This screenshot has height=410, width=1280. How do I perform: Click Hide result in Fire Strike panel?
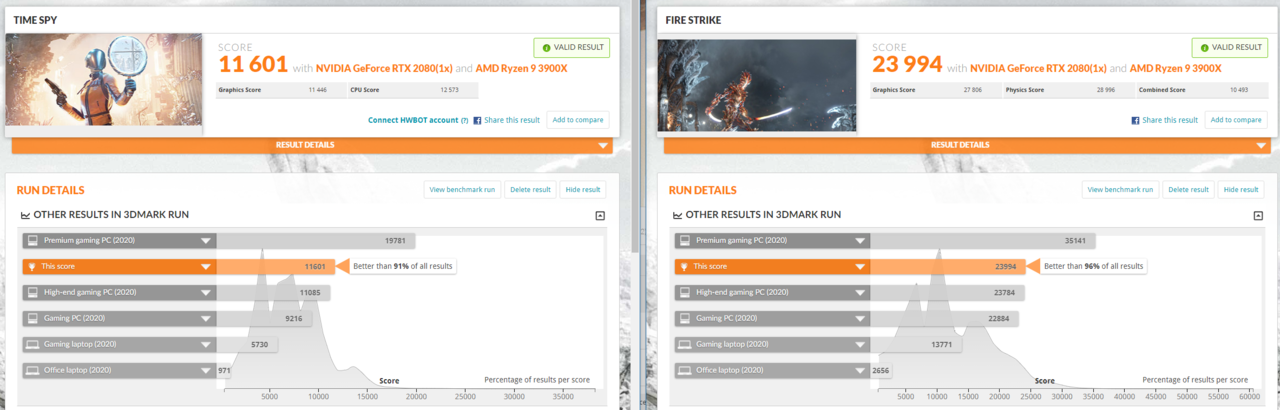click(1241, 189)
